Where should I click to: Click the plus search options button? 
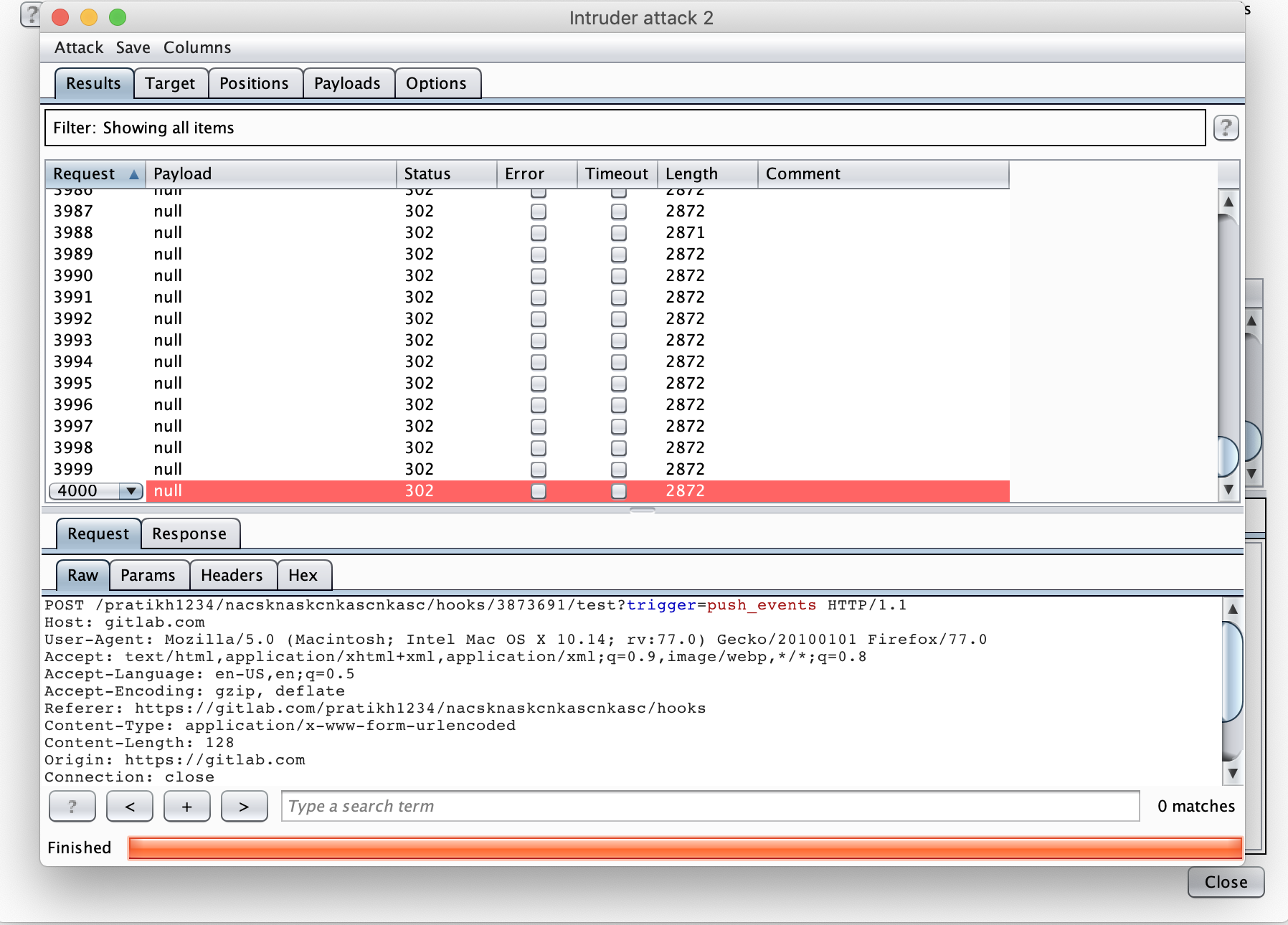(x=186, y=807)
